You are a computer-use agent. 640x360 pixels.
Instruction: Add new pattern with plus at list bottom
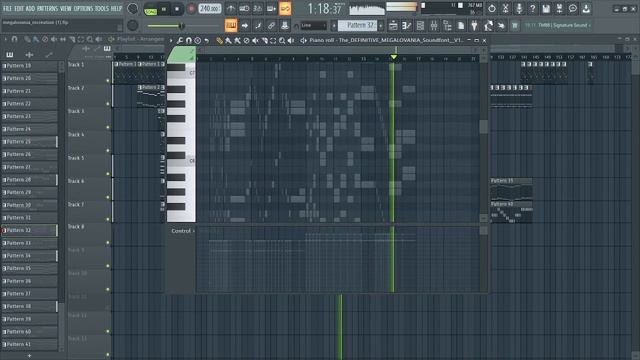29,356
